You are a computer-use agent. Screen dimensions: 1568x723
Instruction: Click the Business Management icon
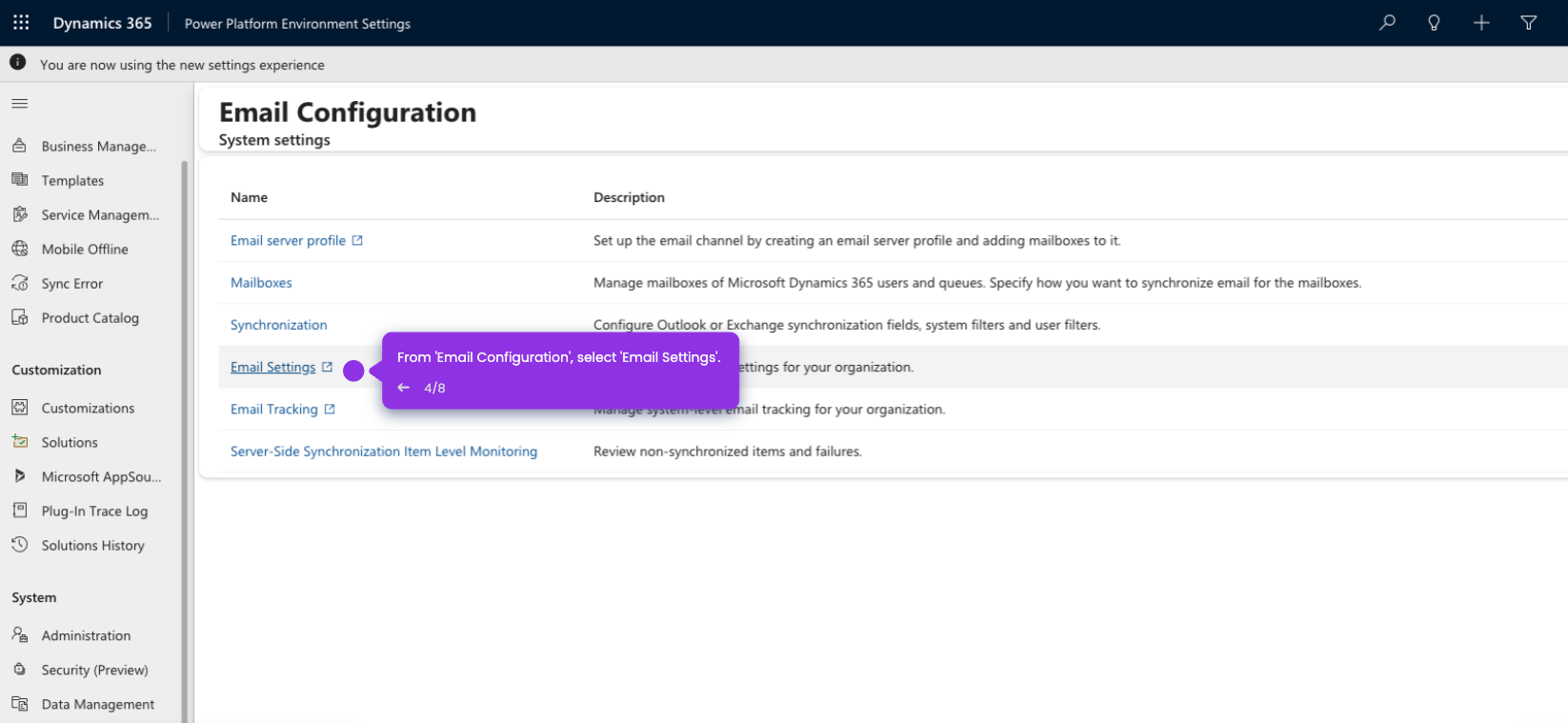(20, 146)
